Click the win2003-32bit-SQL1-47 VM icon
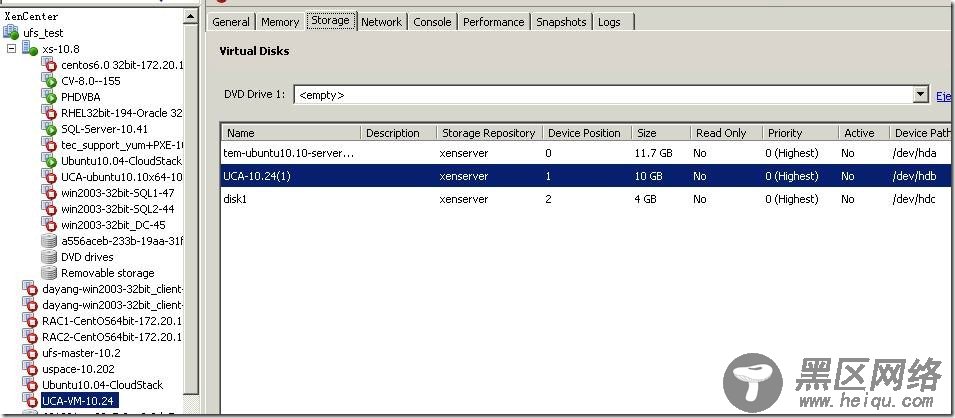The height and width of the screenshot is (418, 955). pyautogui.click(x=49, y=193)
